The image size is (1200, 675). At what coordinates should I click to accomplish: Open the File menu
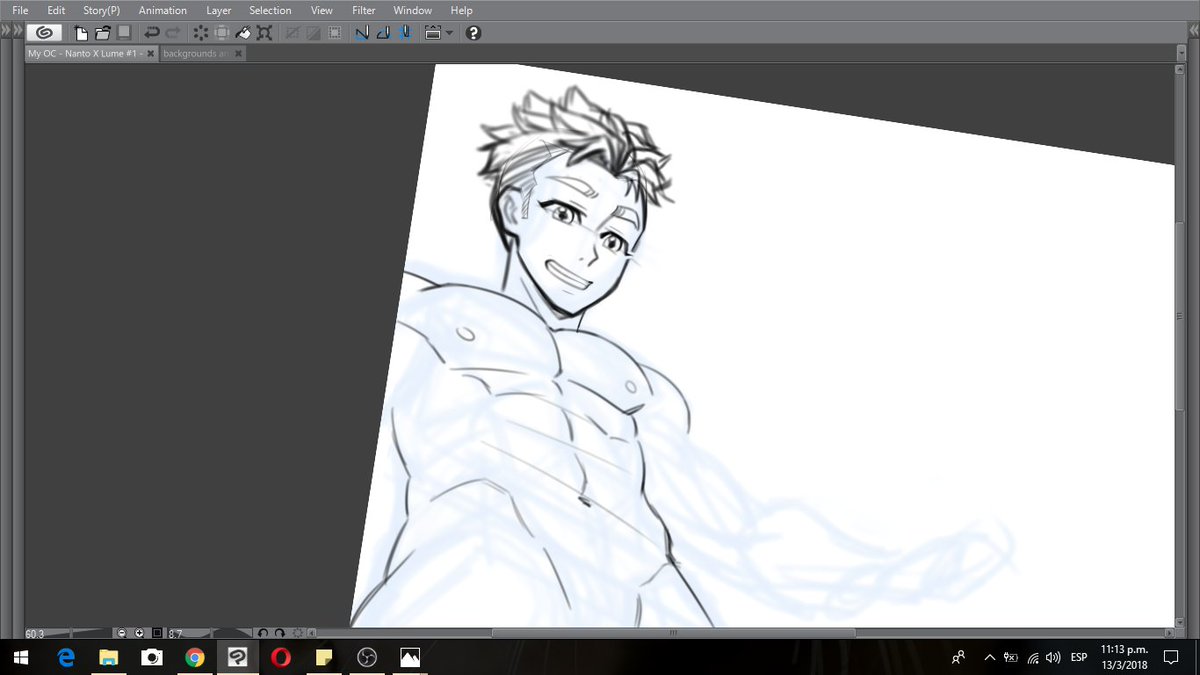pyautogui.click(x=20, y=10)
